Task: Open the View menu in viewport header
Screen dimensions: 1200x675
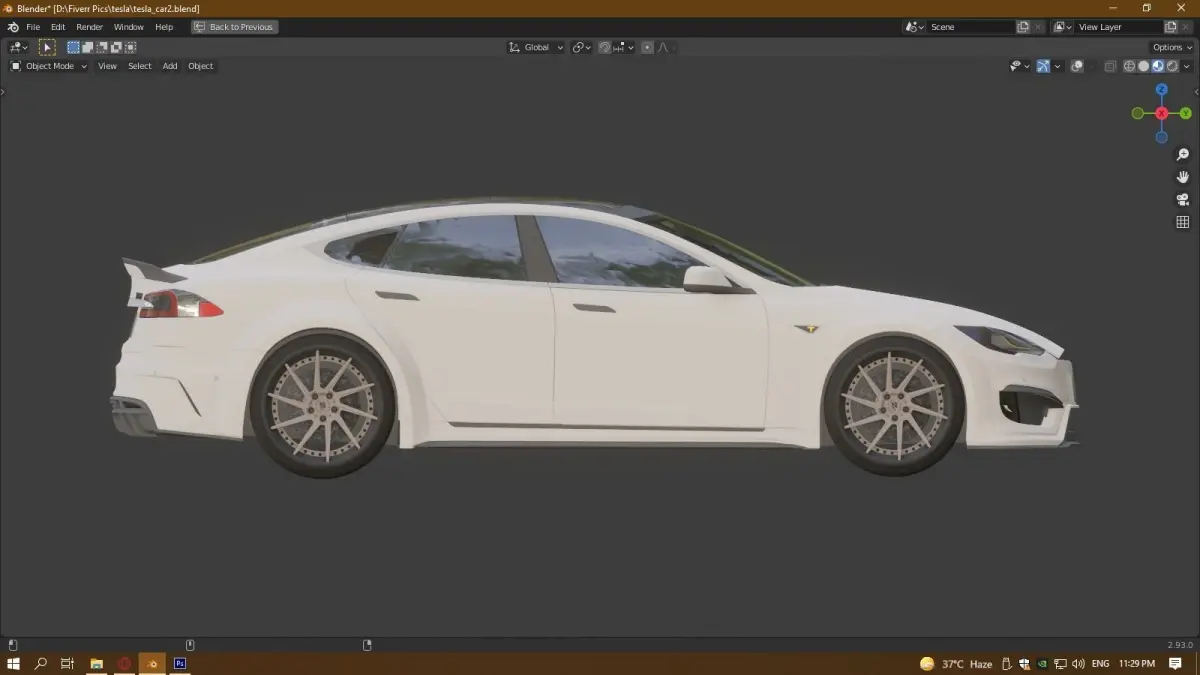Action: click(107, 66)
